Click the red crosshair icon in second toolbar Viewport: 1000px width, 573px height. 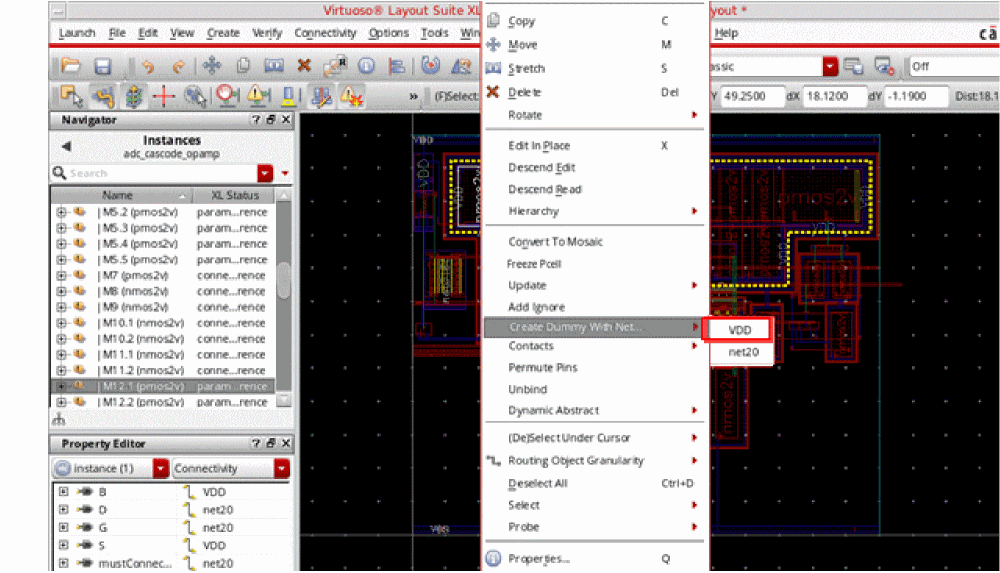tap(163, 96)
